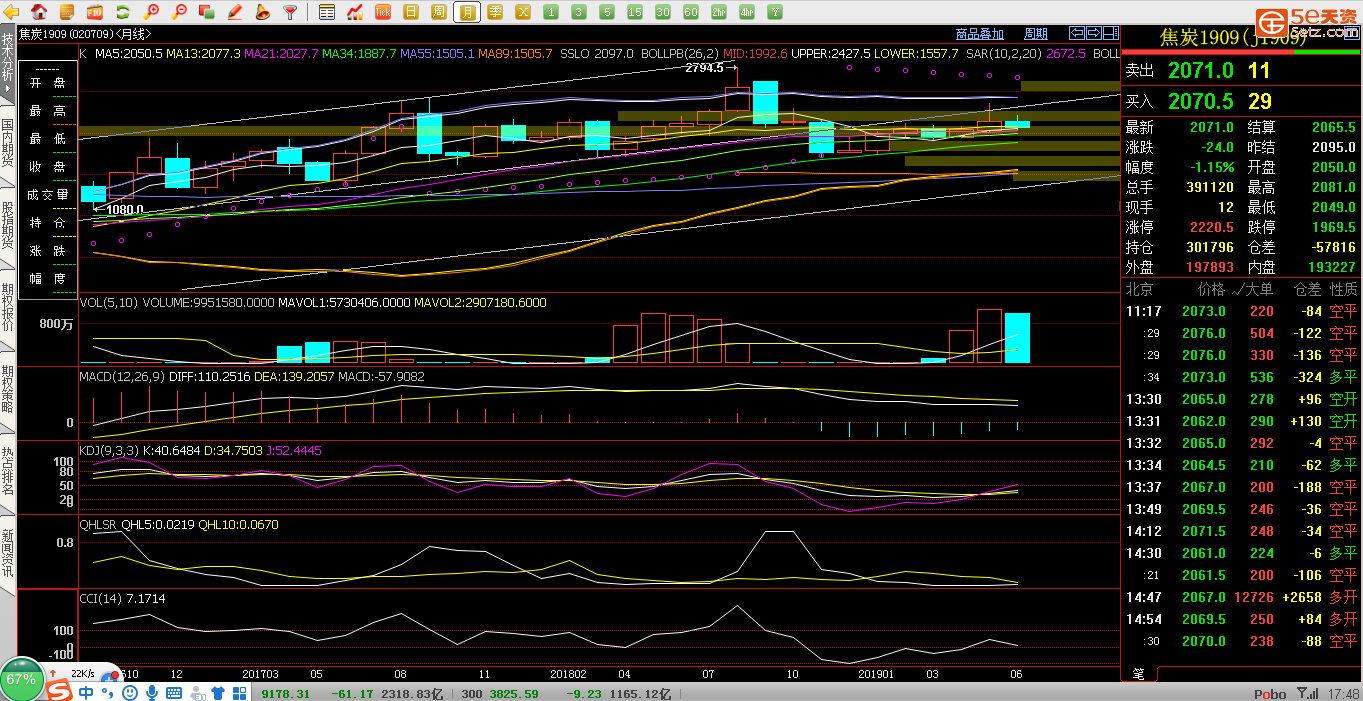This screenshot has height=701, width=1363.
Task: Open the orange notebook icon
Action: click(67, 12)
